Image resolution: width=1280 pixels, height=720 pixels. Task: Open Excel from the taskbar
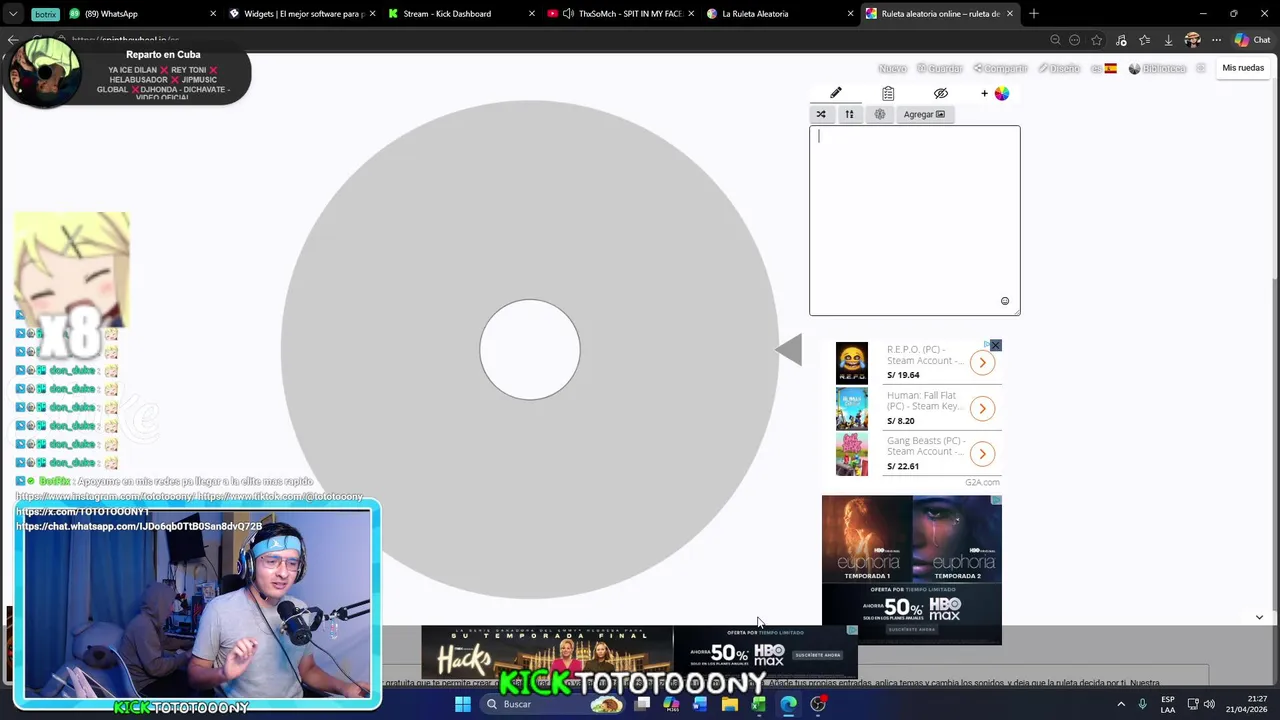pos(759,704)
